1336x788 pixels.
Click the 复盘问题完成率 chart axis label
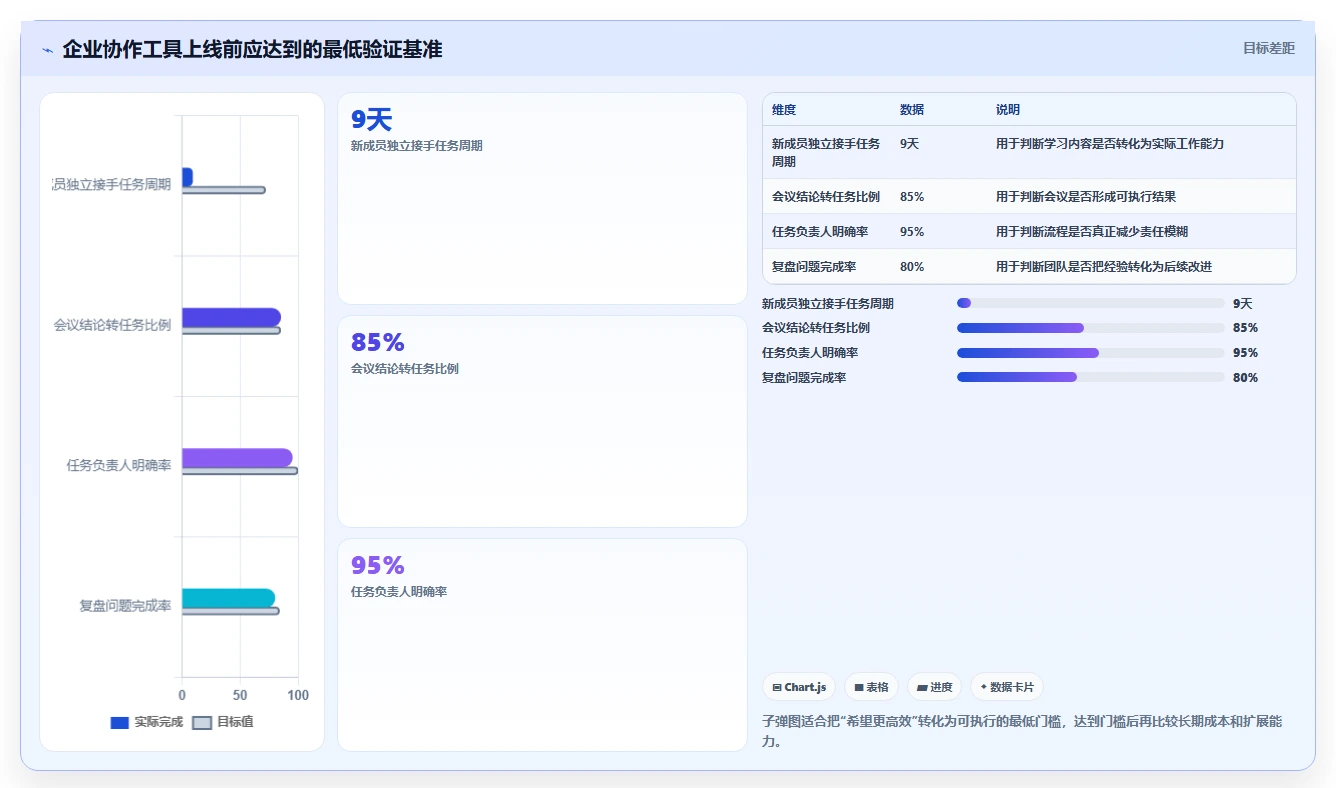click(x=125, y=606)
